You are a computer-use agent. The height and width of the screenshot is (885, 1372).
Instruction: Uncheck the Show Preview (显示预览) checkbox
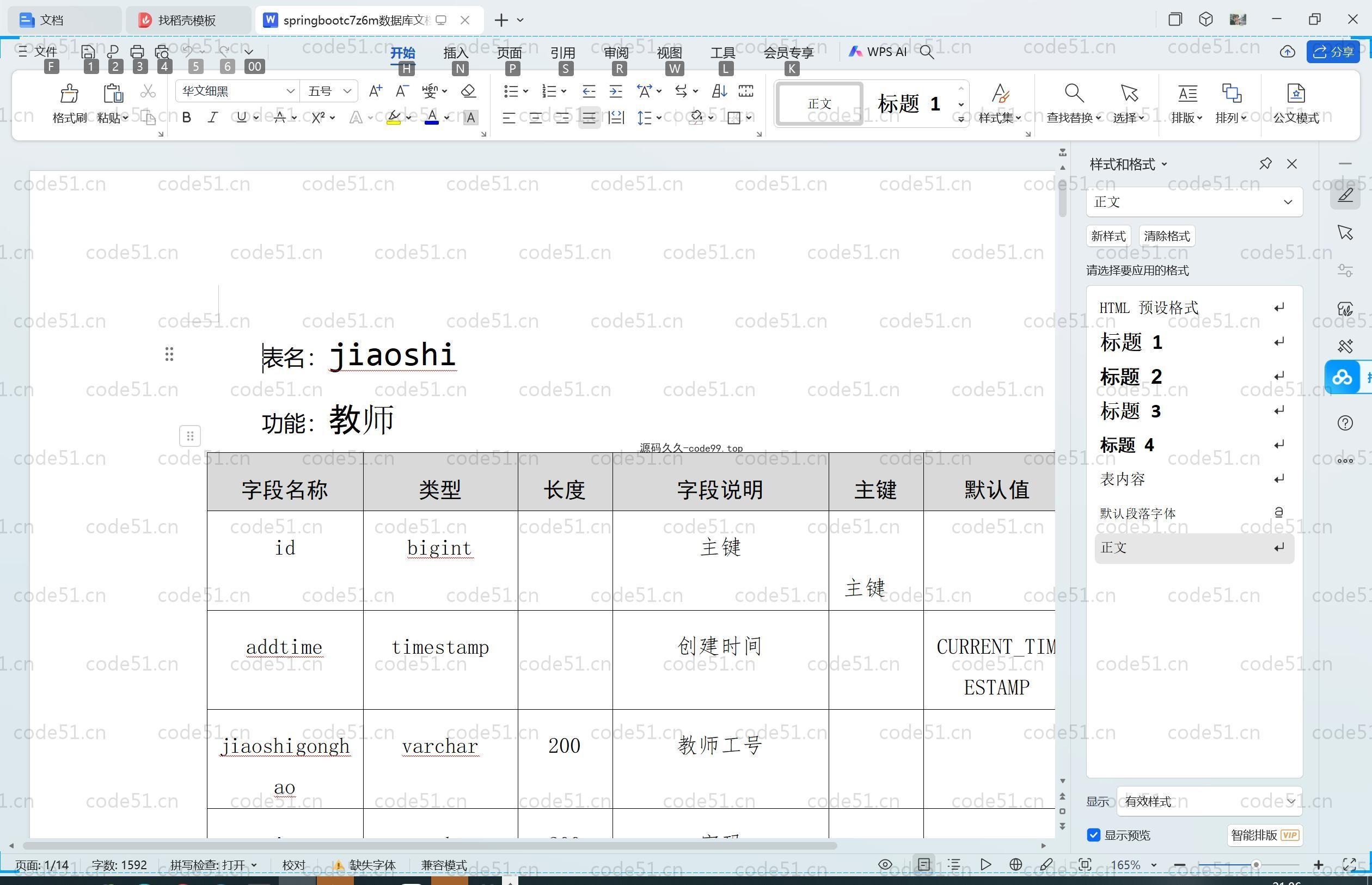pos(1093,835)
